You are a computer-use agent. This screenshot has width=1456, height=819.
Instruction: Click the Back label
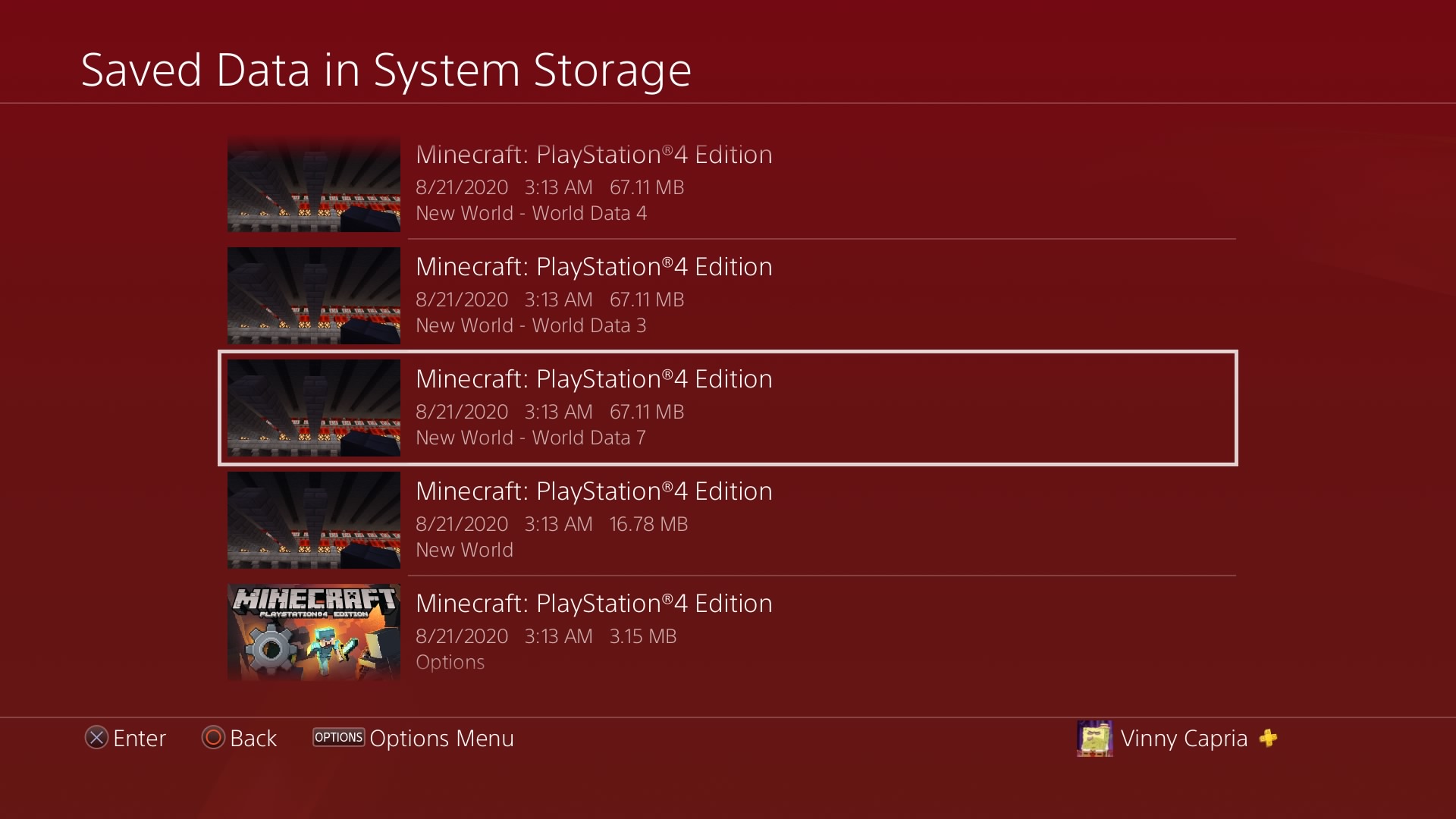point(253,738)
